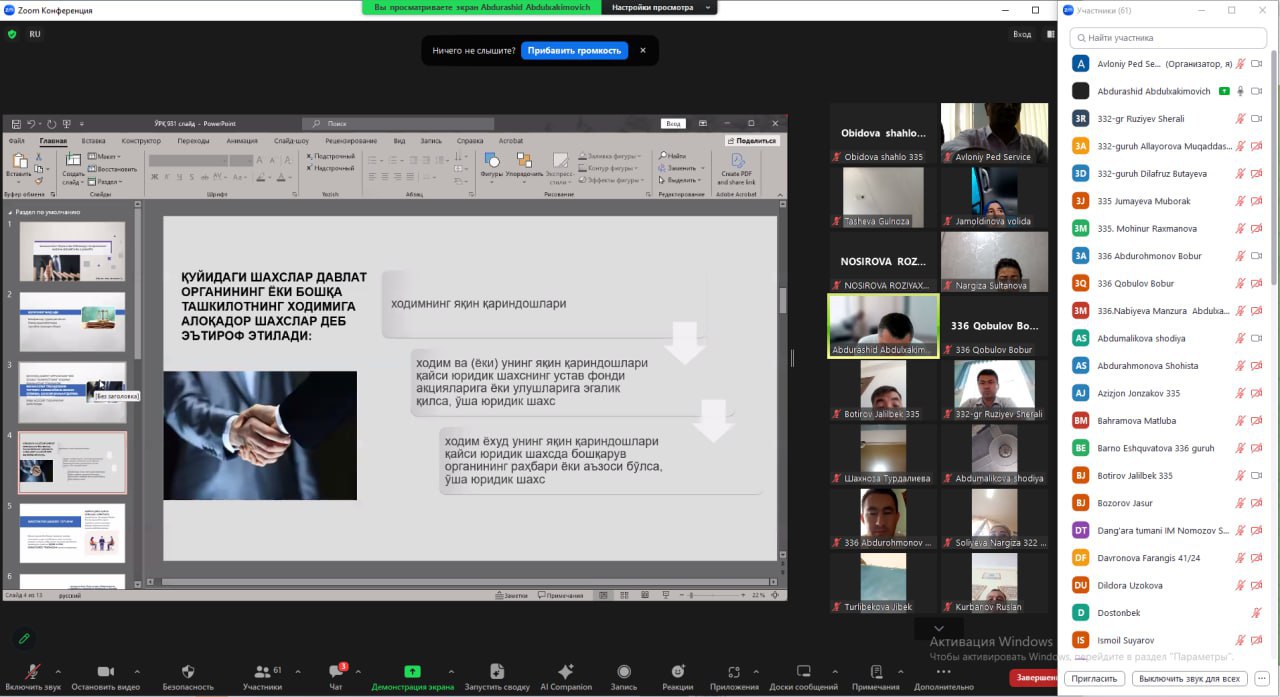Toggle the Участники participants panel

coord(261,672)
